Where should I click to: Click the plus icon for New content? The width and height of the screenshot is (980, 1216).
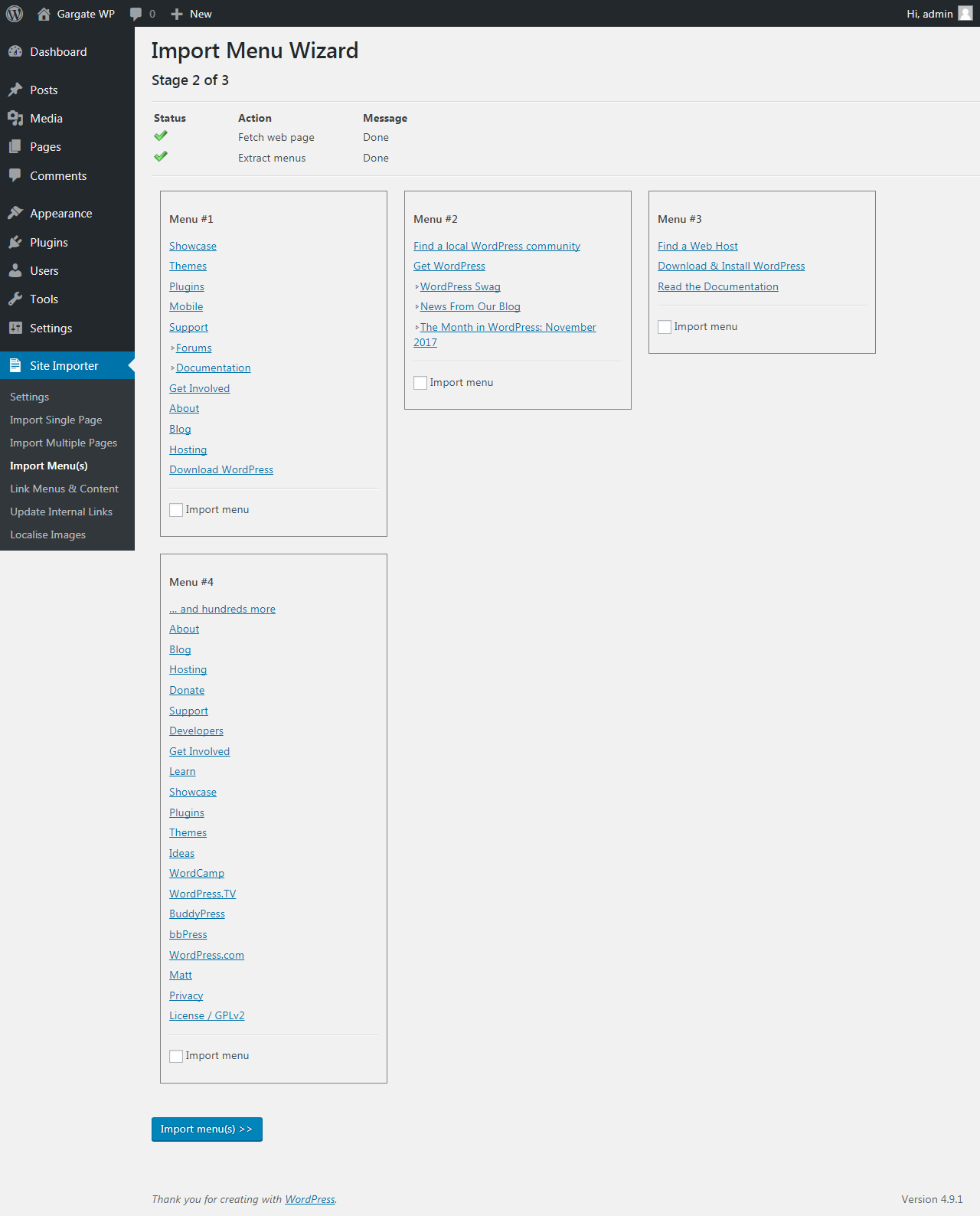tap(177, 14)
